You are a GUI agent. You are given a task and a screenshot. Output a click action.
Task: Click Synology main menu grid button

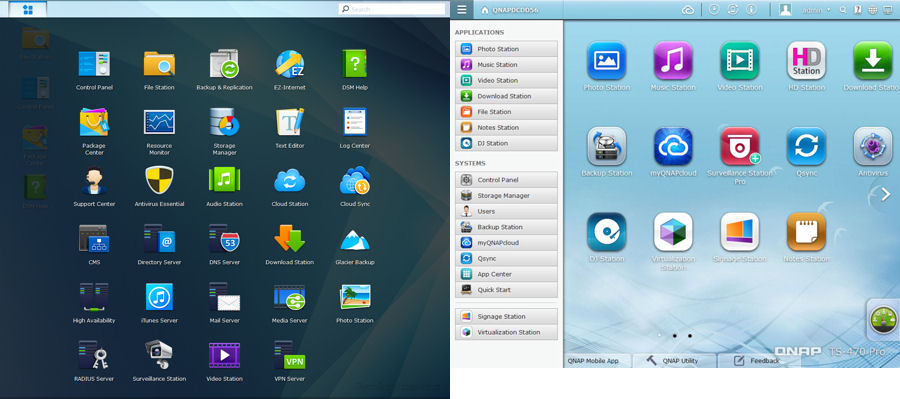pyautogui.click(x=27, y=9)
